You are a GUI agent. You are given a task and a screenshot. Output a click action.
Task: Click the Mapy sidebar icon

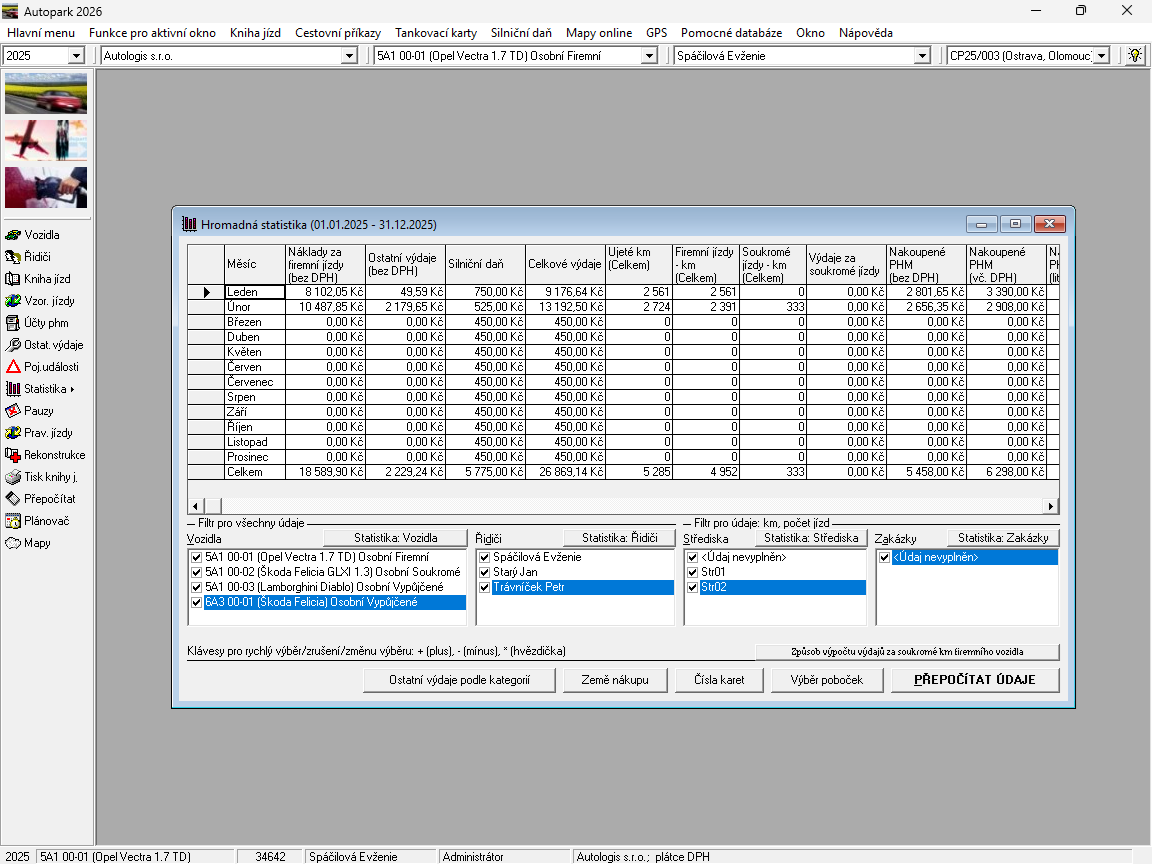tap(14, 543)
